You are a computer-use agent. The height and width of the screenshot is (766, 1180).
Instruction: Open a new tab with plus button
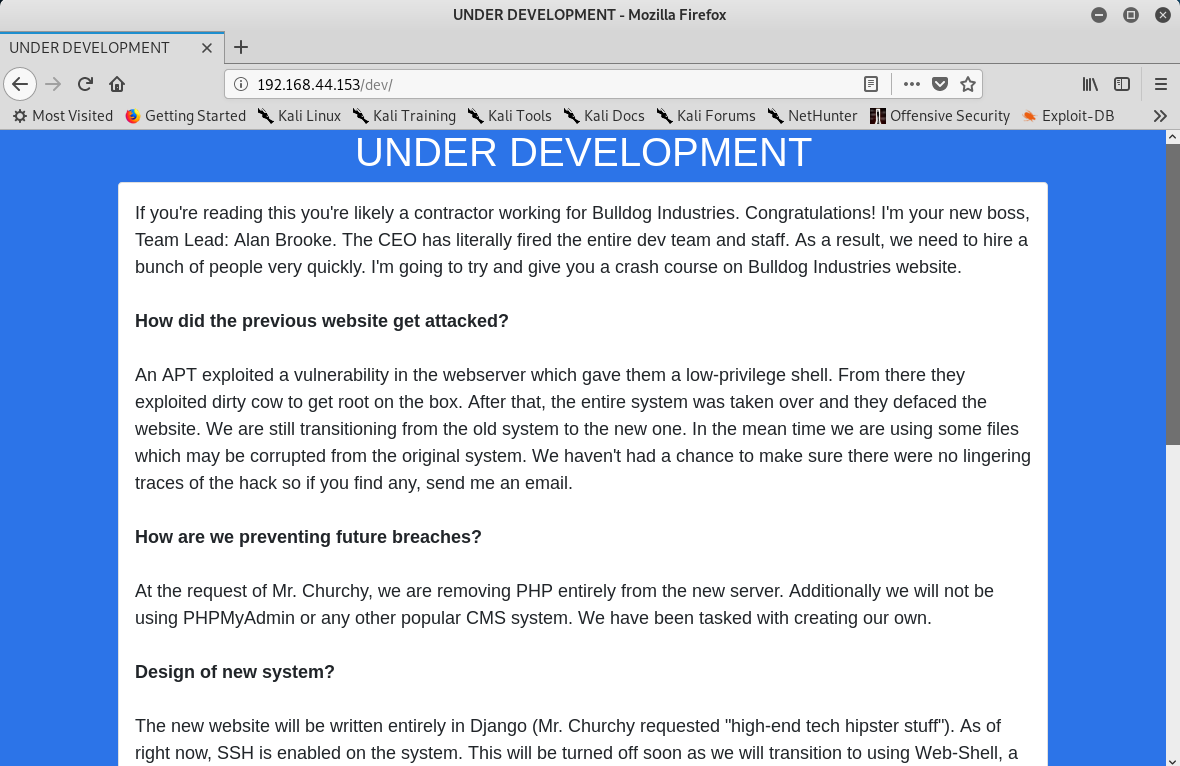point(241,47)
